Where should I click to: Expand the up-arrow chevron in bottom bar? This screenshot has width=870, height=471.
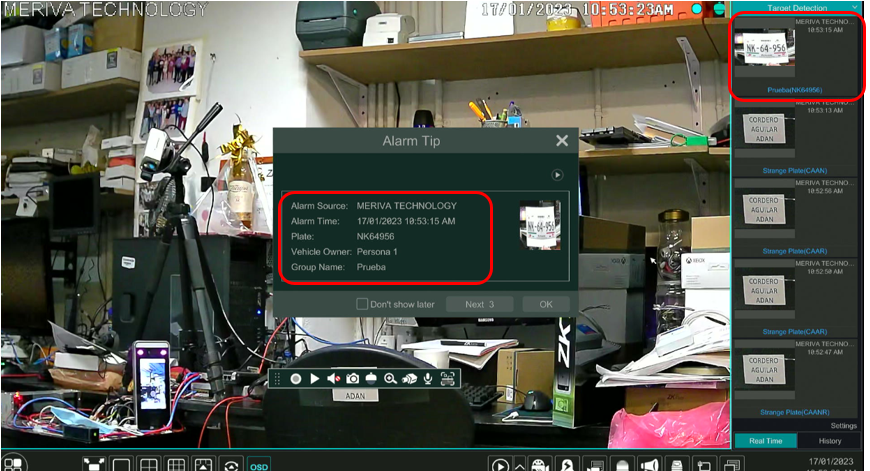click(520, 465)
